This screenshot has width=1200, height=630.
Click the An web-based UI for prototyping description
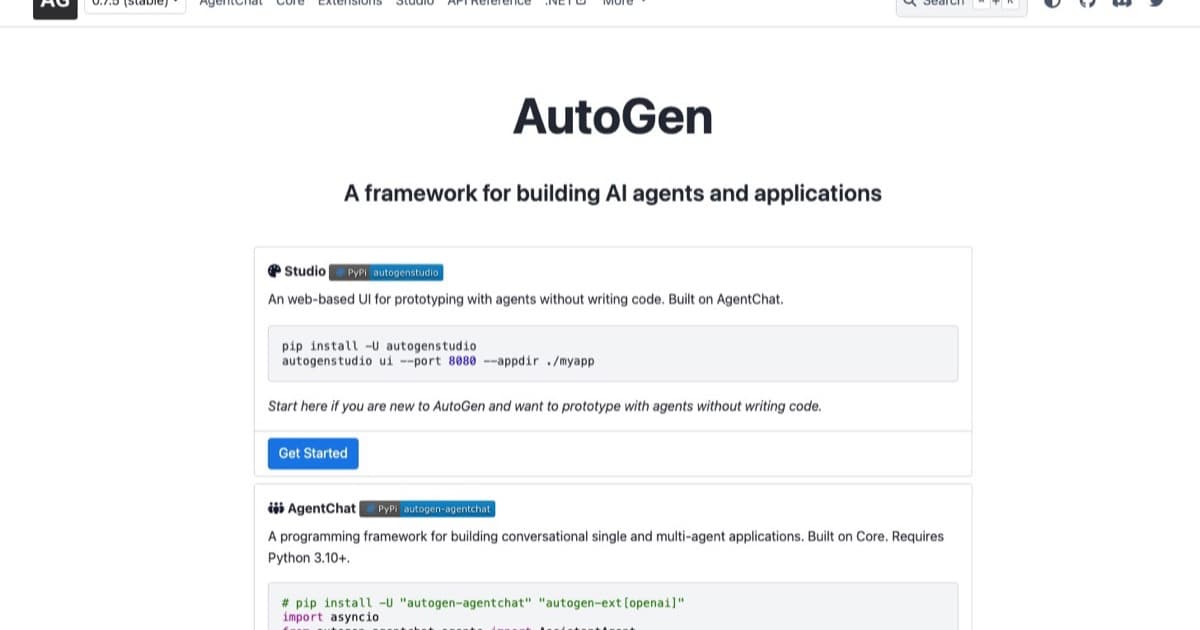click(x=526, y=299)
